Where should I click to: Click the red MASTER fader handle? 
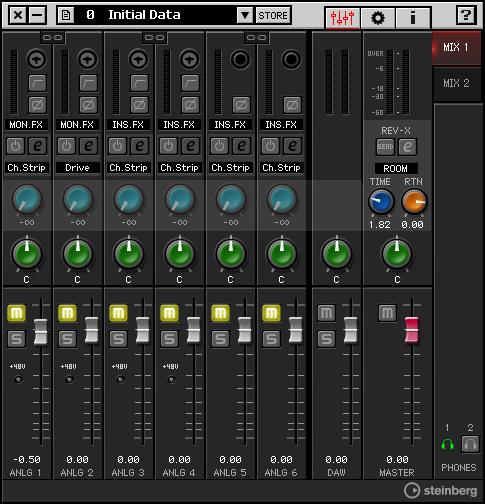(412, 330)
